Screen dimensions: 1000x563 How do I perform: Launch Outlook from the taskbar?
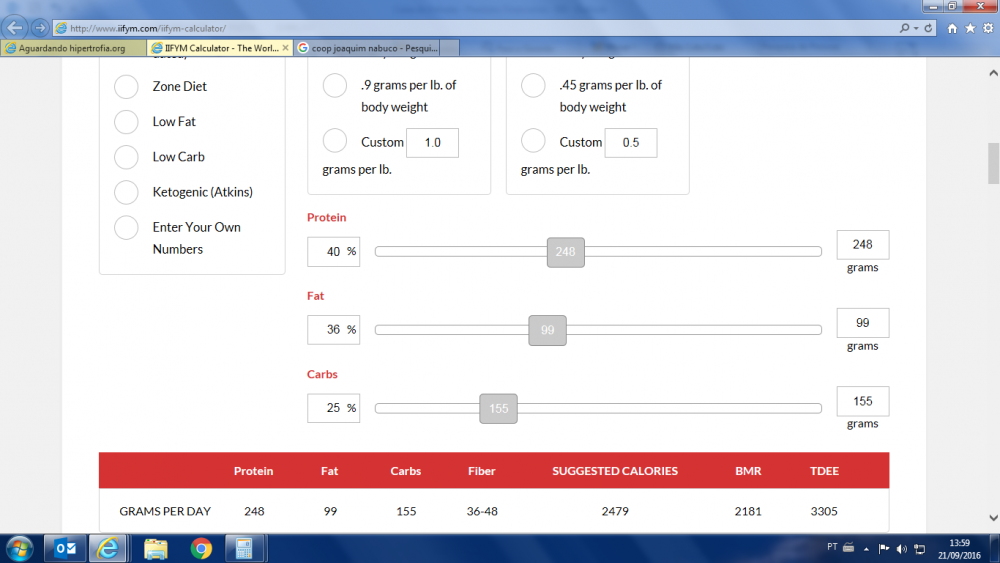66,548
